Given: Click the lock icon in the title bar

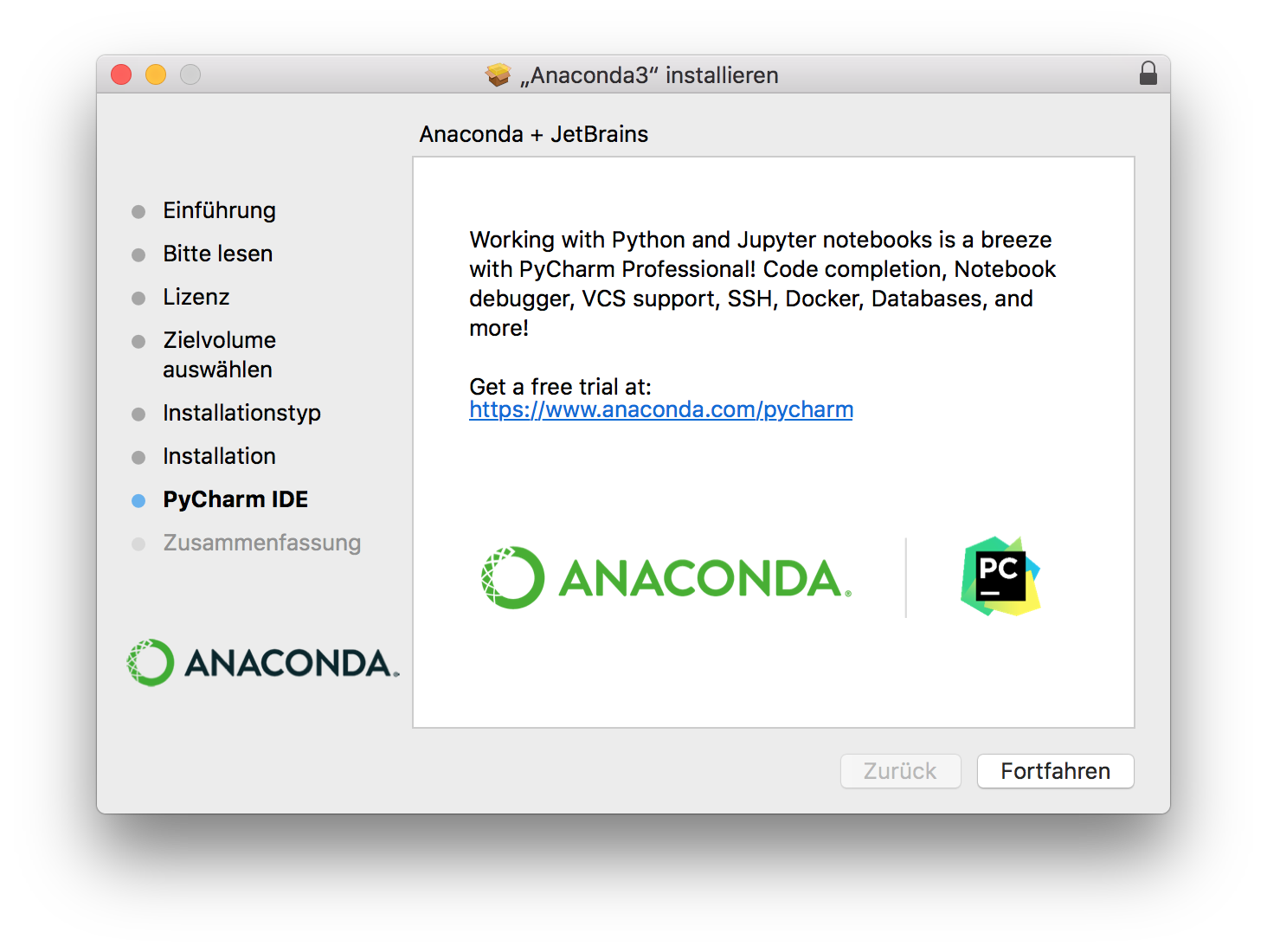Looking at the screenshot, I should (1148, 74).
